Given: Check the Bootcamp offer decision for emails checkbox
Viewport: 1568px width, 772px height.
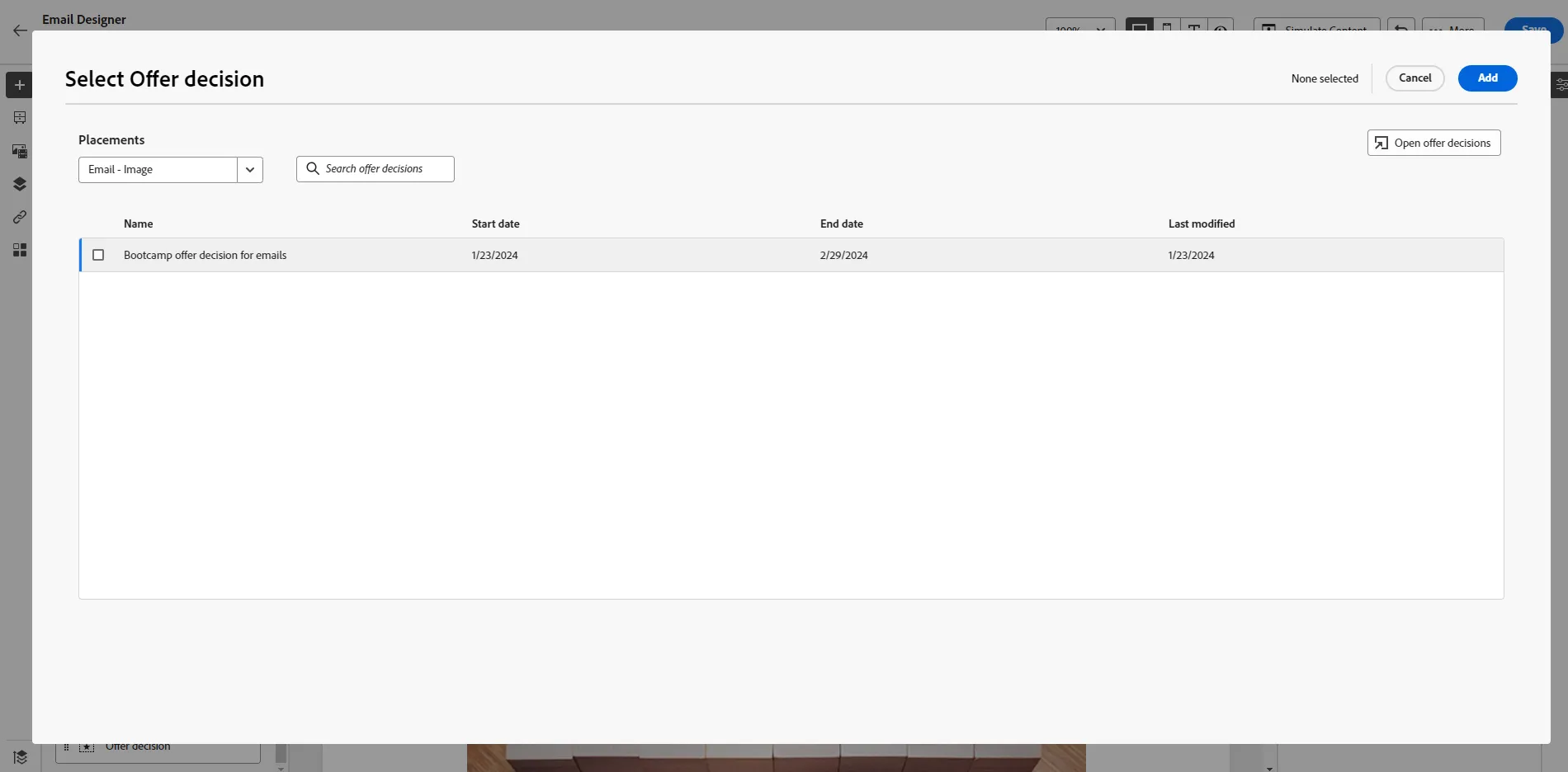Looking at the screenshot, I should [x=98, y=255].
